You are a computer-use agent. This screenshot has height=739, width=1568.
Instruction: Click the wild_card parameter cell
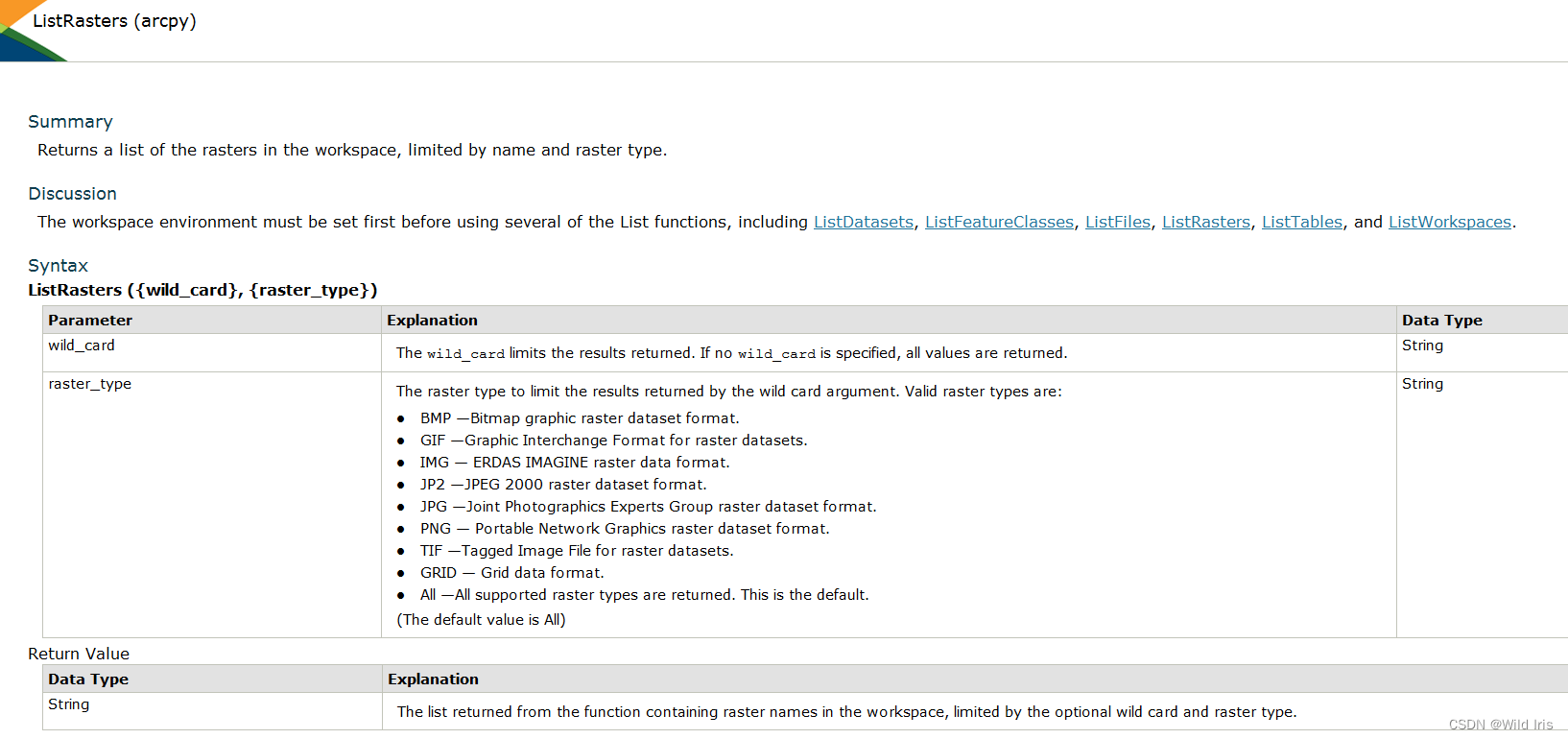212,352
